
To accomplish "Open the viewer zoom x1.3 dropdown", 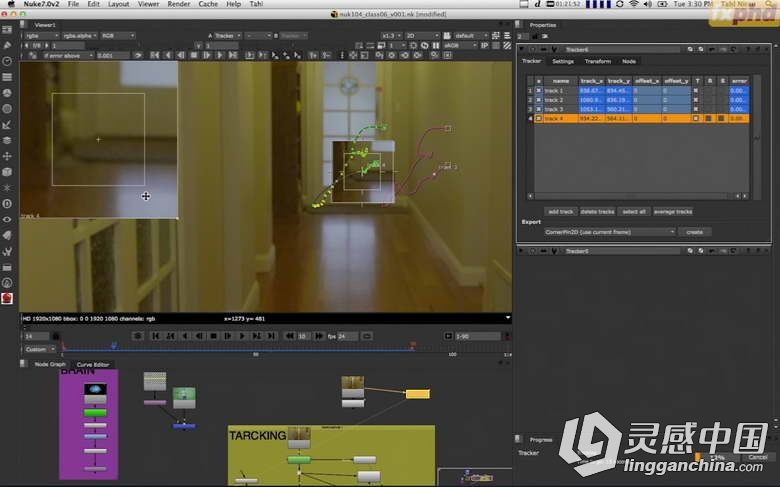I will [391, 36].
